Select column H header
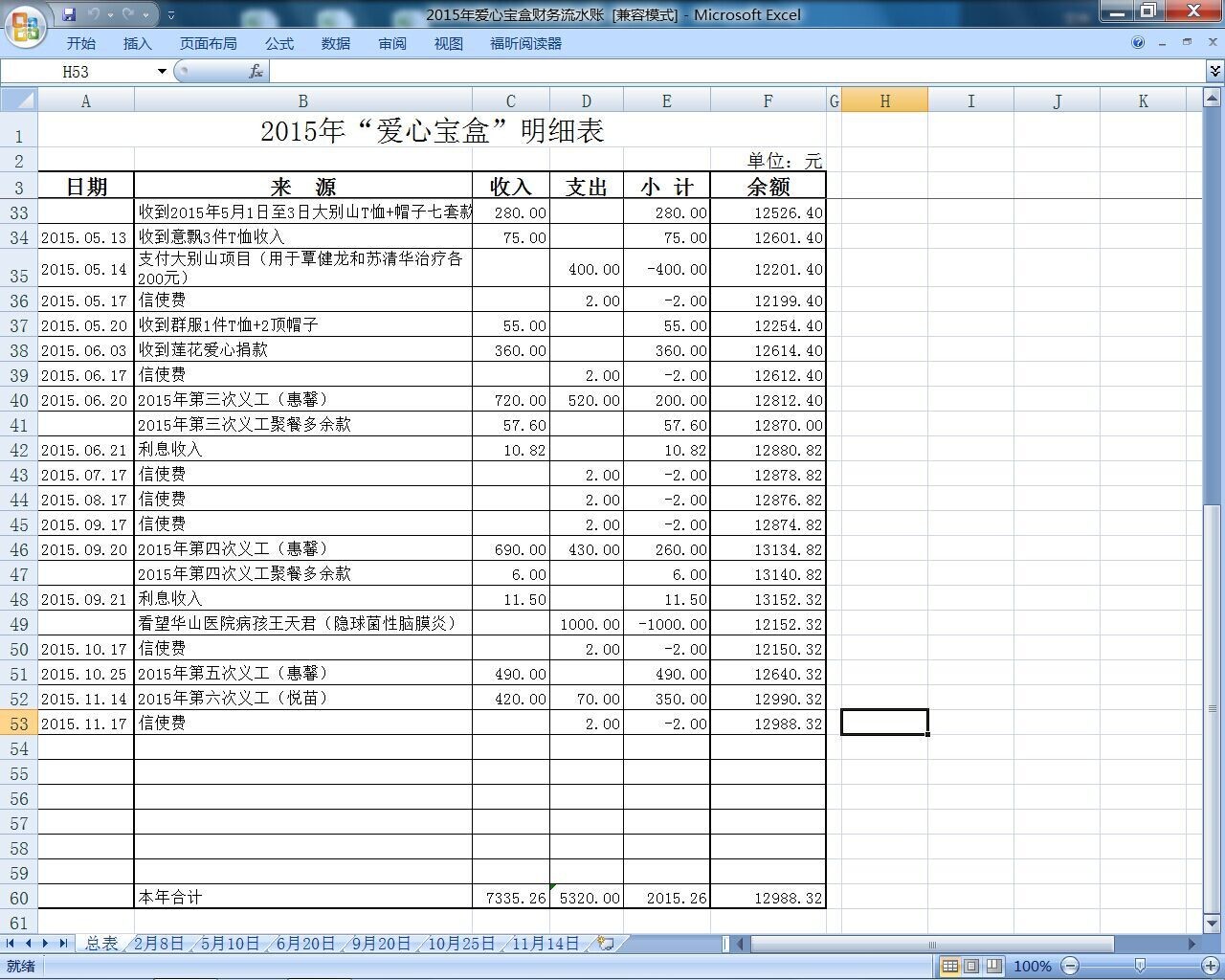The image size is (1225, 980). [x=884, y=100]
